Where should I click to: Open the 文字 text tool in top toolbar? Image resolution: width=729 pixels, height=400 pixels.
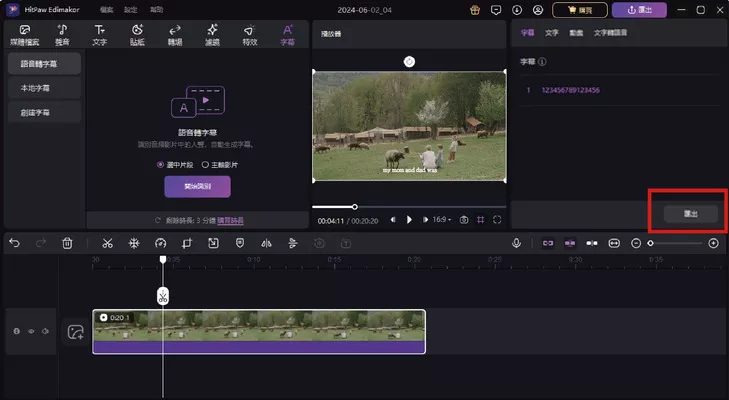click(99, 35)
